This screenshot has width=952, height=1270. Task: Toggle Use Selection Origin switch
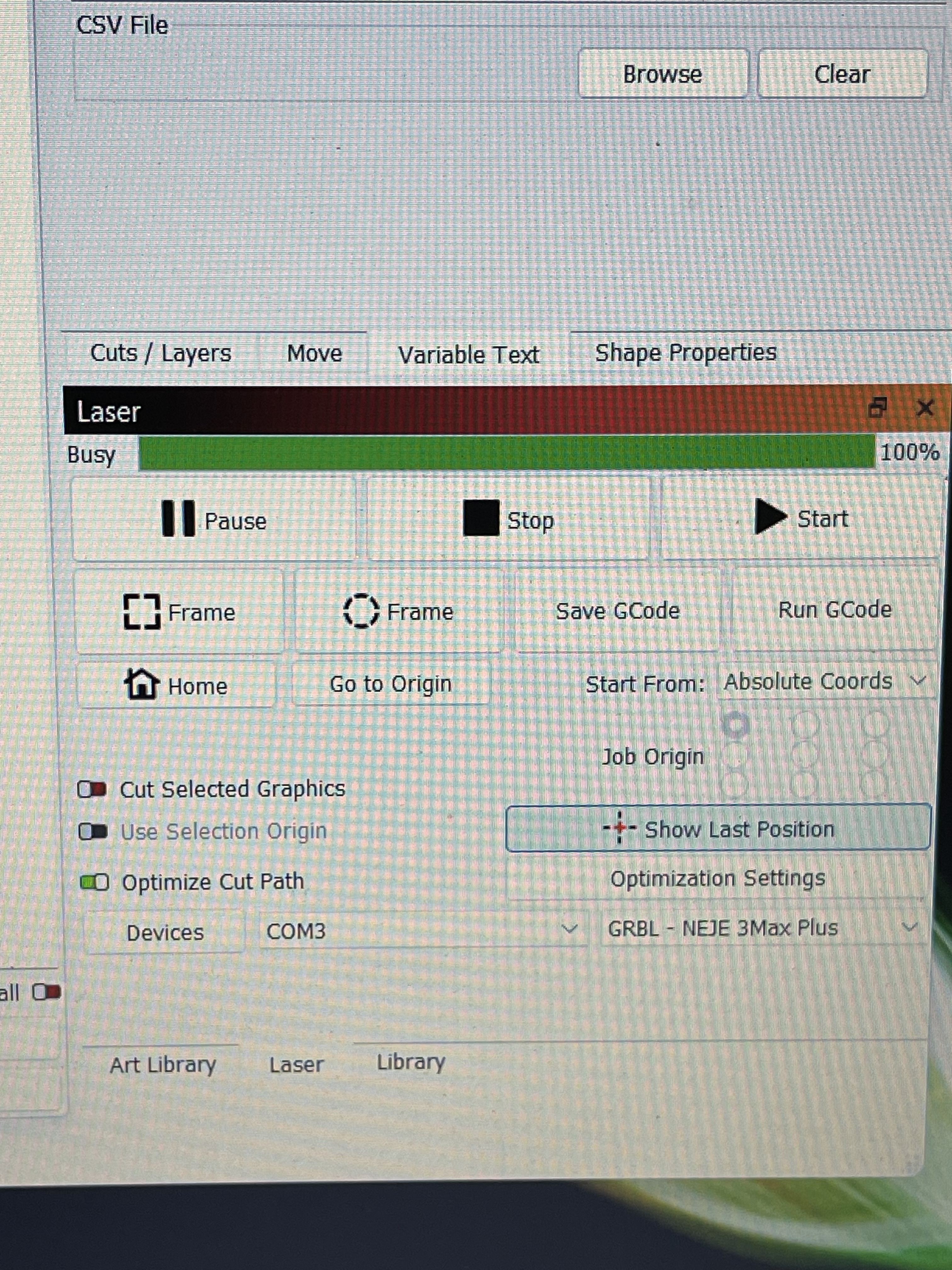[x=93, y=831]
